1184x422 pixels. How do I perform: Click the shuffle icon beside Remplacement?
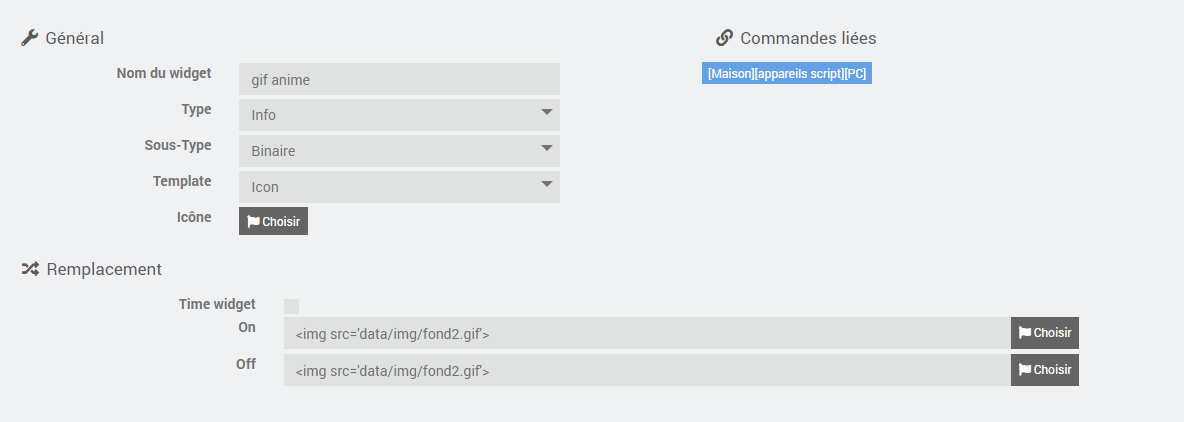point(29,269)
